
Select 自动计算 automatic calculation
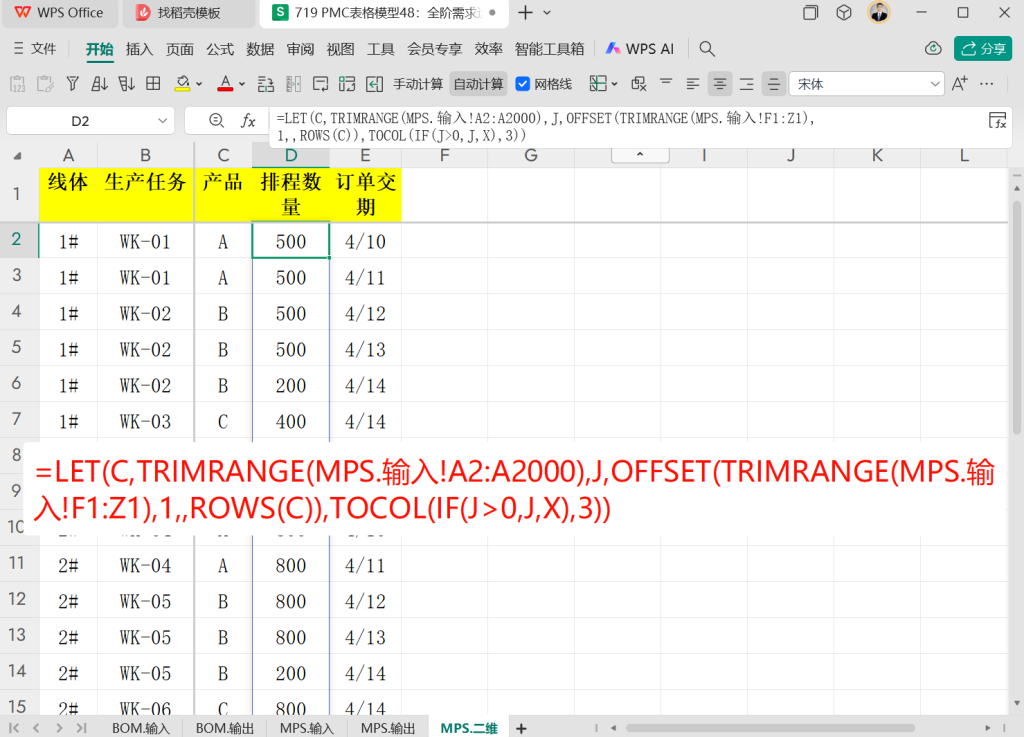[478, 84]
